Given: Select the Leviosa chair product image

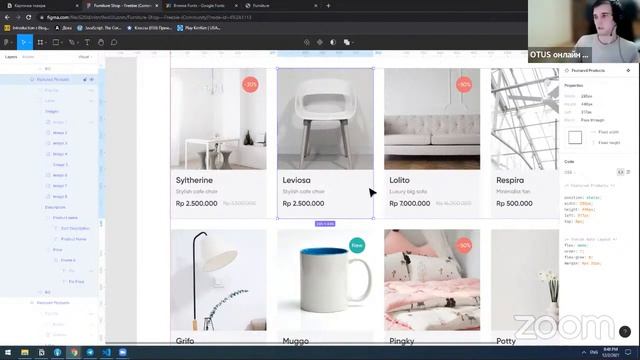Looking at the screenshot, I should click(325, 119).
